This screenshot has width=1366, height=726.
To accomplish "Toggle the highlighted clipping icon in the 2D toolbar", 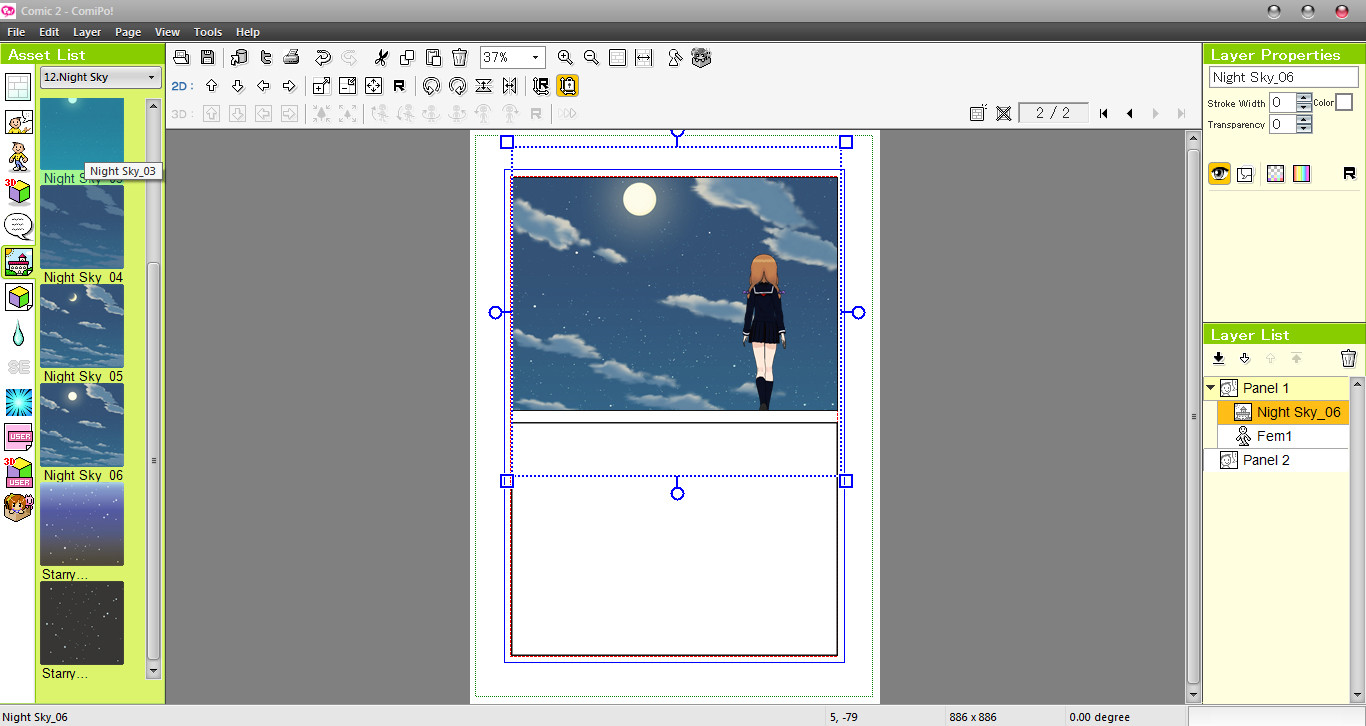I will (x=567, y=86).
